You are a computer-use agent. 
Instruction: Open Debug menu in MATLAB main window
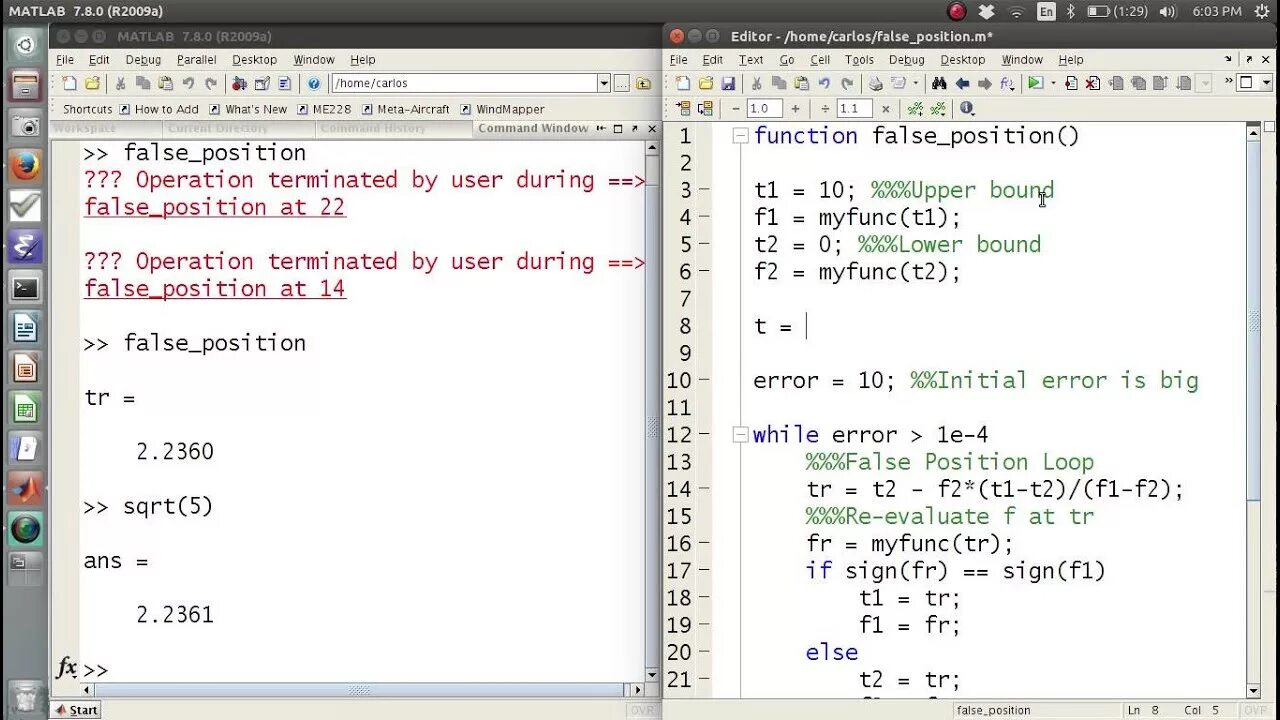[x=143, y=60]
